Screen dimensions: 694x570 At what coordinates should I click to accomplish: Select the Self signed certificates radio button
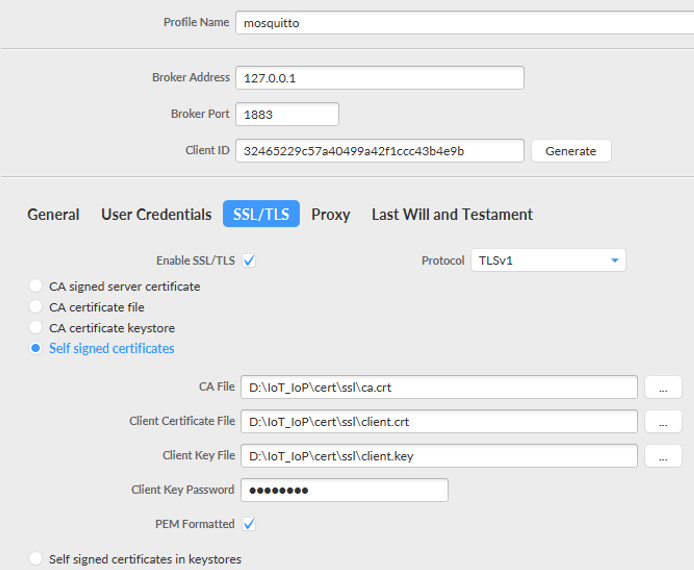tap(35, 348)
